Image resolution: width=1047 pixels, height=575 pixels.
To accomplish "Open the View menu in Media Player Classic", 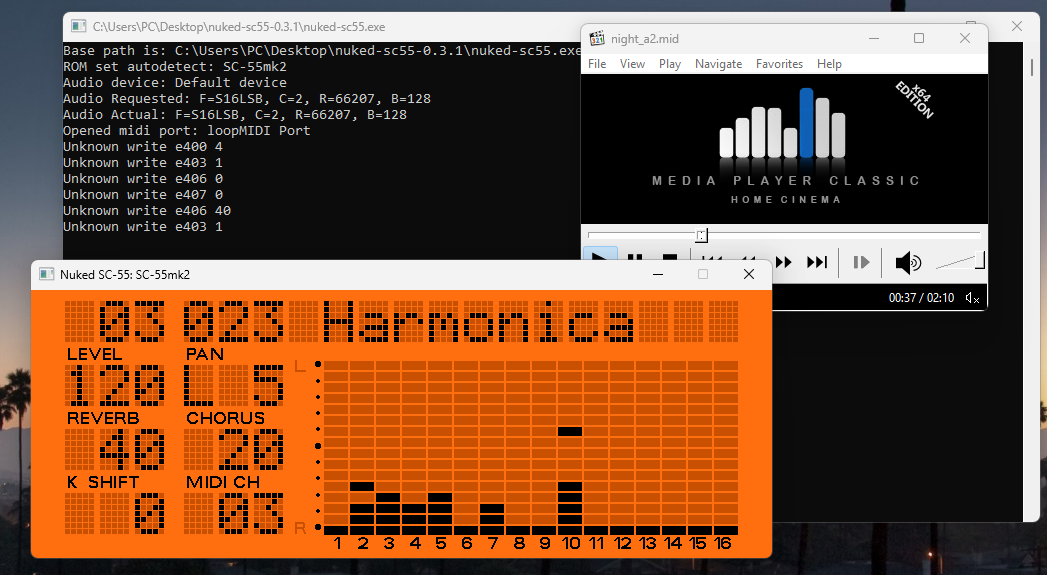I will pyautogui.click(x=632, y=63).
